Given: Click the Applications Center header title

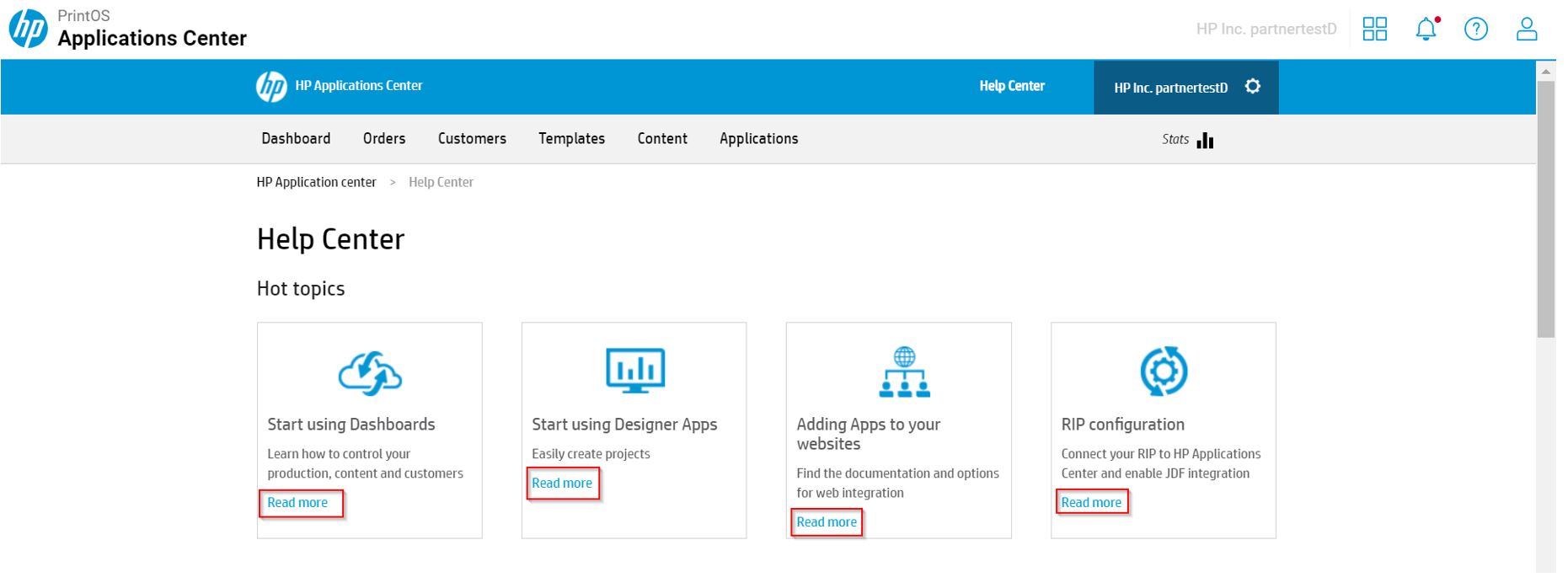Looking at the screenshot, I should click(x=153, y=39).
